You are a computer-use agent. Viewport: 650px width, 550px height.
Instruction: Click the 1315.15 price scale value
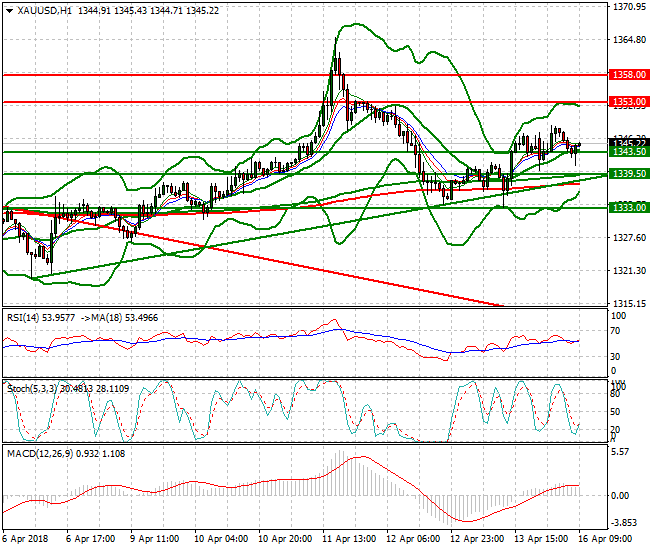(x=629, y=303)
